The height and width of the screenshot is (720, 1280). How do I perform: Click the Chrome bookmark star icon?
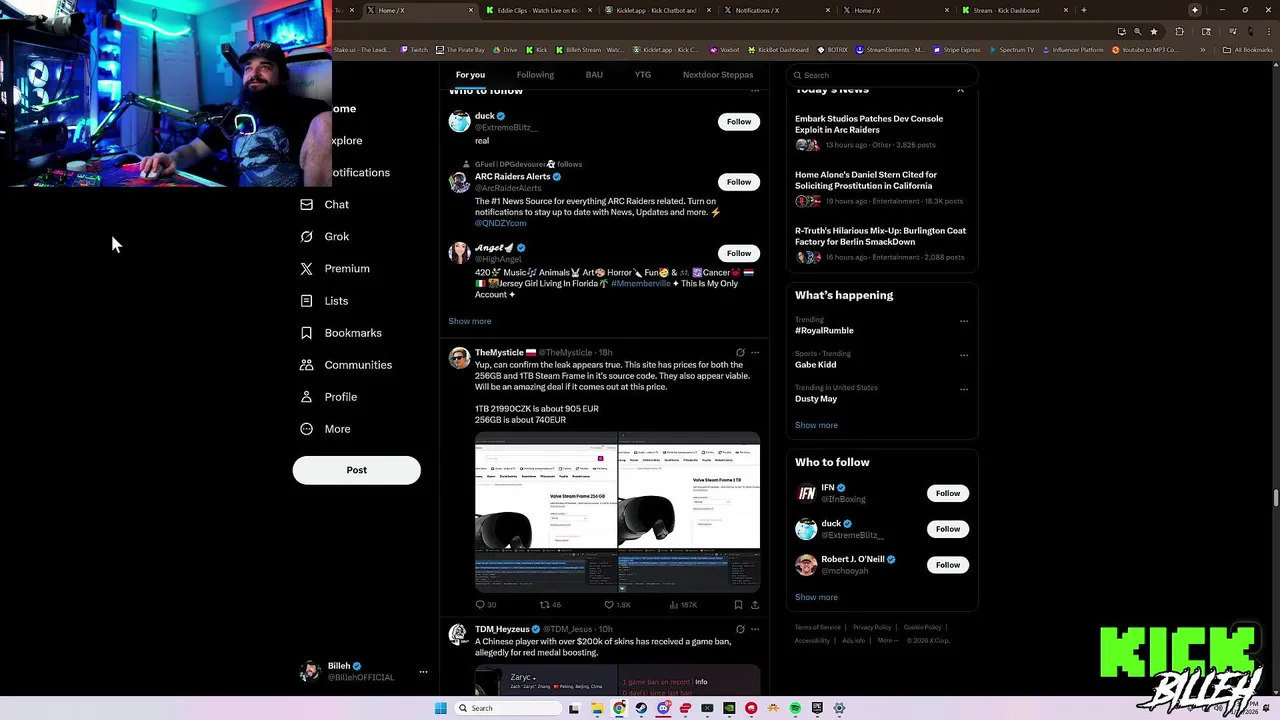tap(1154, 31)
